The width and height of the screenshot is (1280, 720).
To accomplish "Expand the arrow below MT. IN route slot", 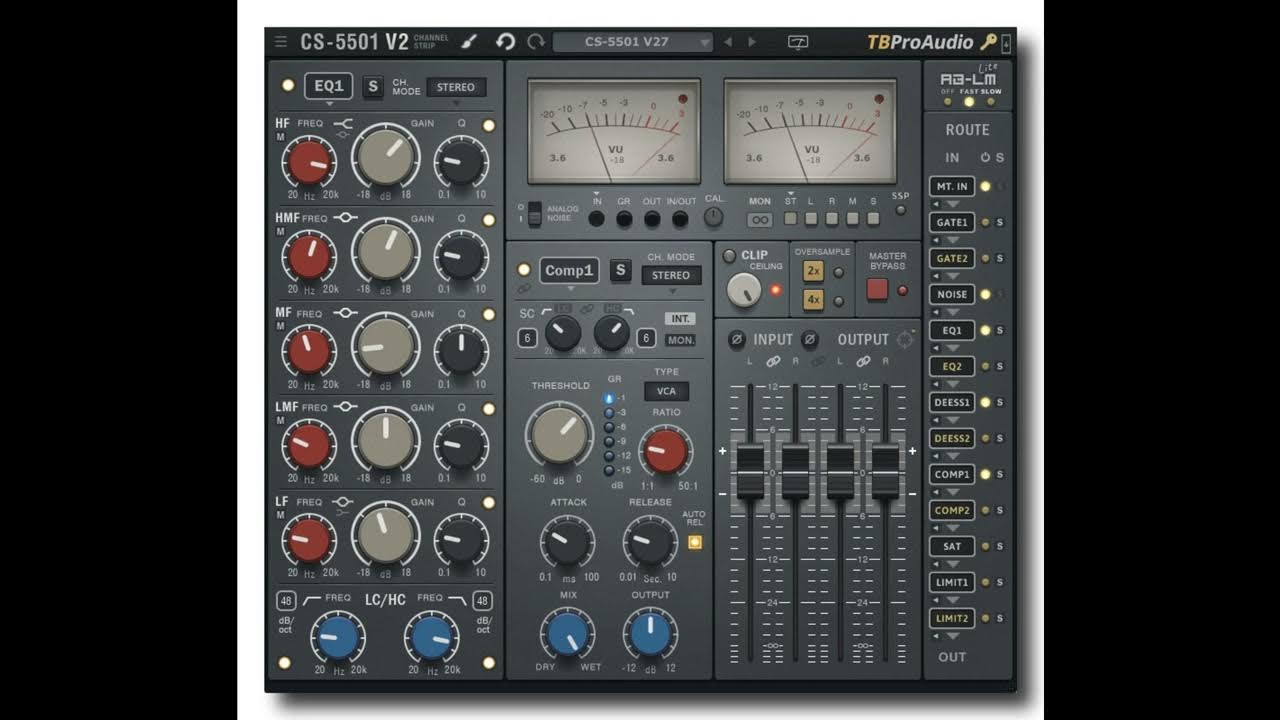I will [952, 203].
